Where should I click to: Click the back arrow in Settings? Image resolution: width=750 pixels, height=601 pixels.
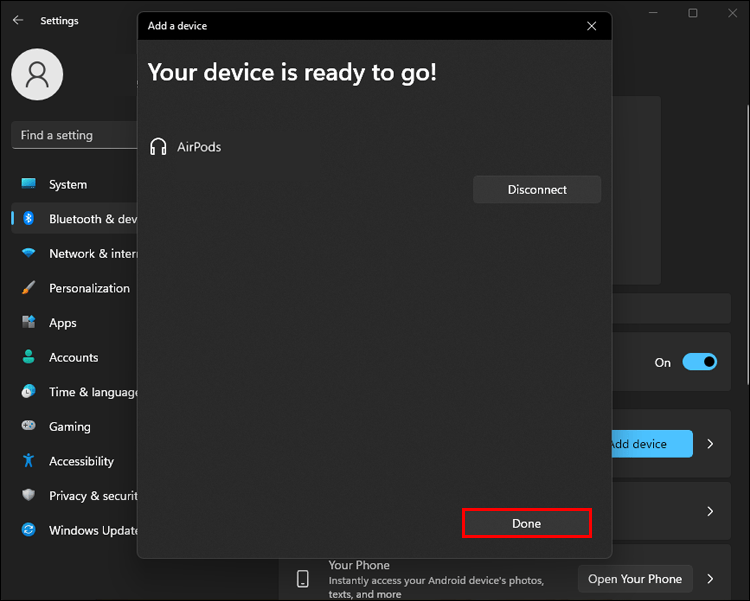(18, 20)
